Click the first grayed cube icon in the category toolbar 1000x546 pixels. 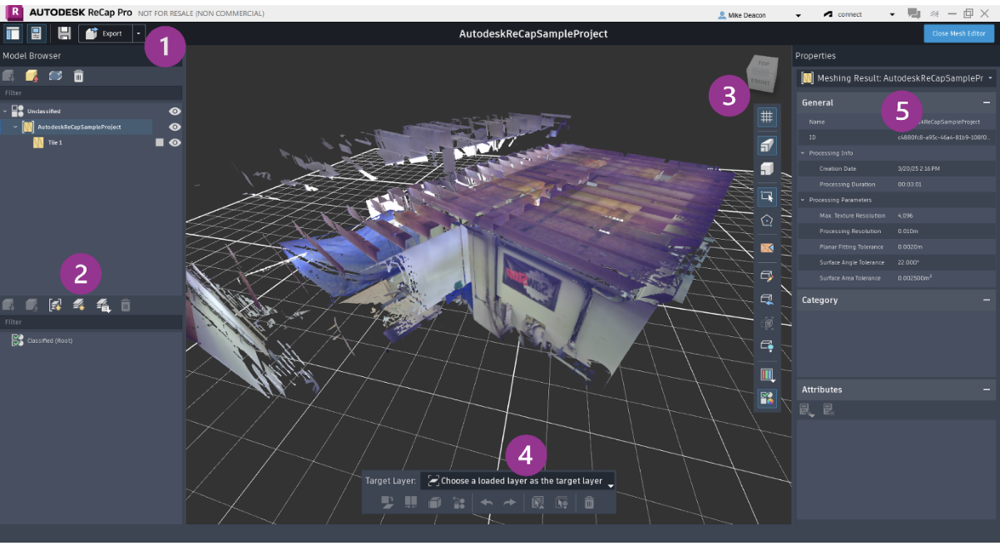pos(8,306)
